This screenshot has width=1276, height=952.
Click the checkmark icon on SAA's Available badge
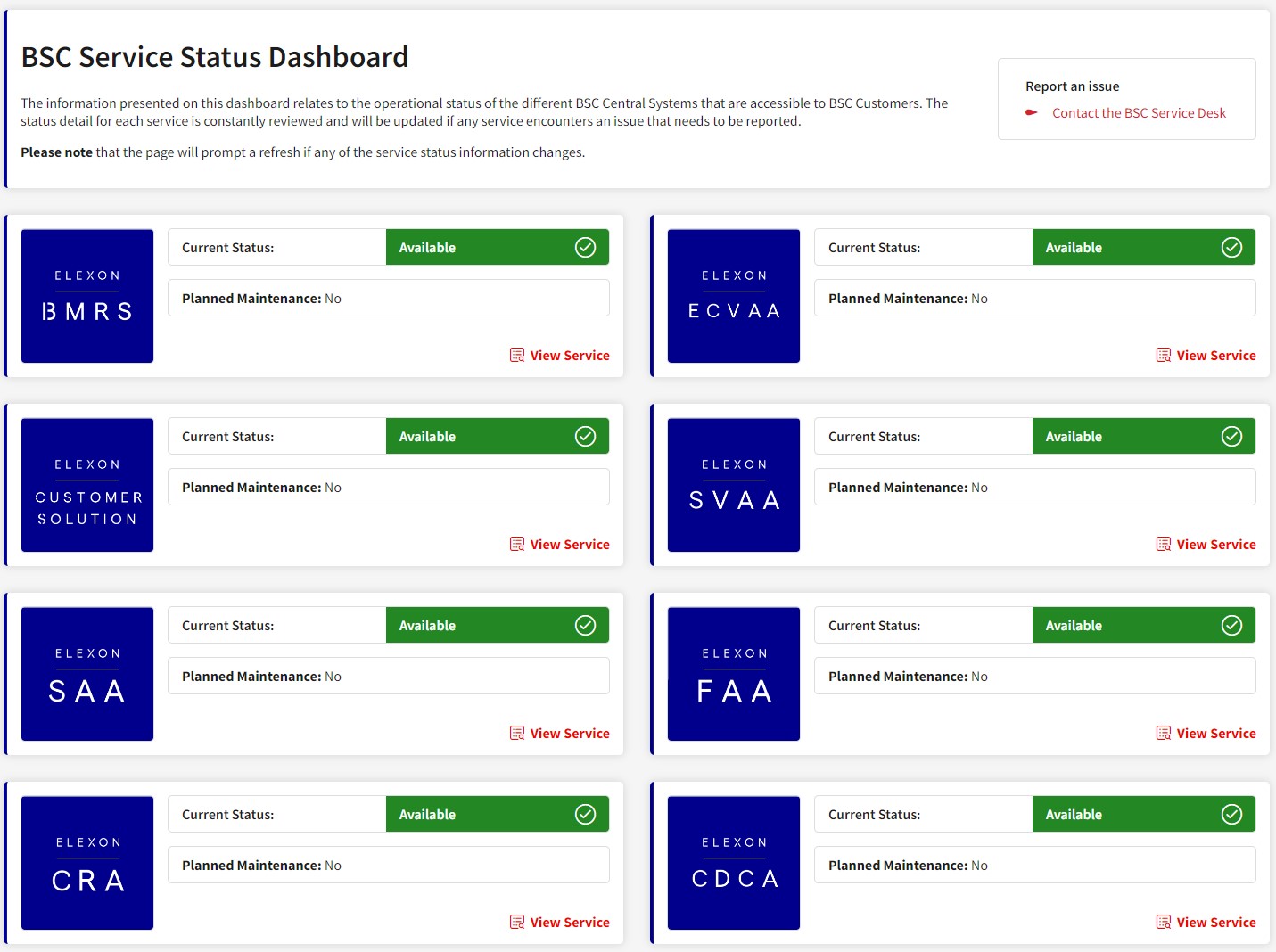[x=586, y=625]
